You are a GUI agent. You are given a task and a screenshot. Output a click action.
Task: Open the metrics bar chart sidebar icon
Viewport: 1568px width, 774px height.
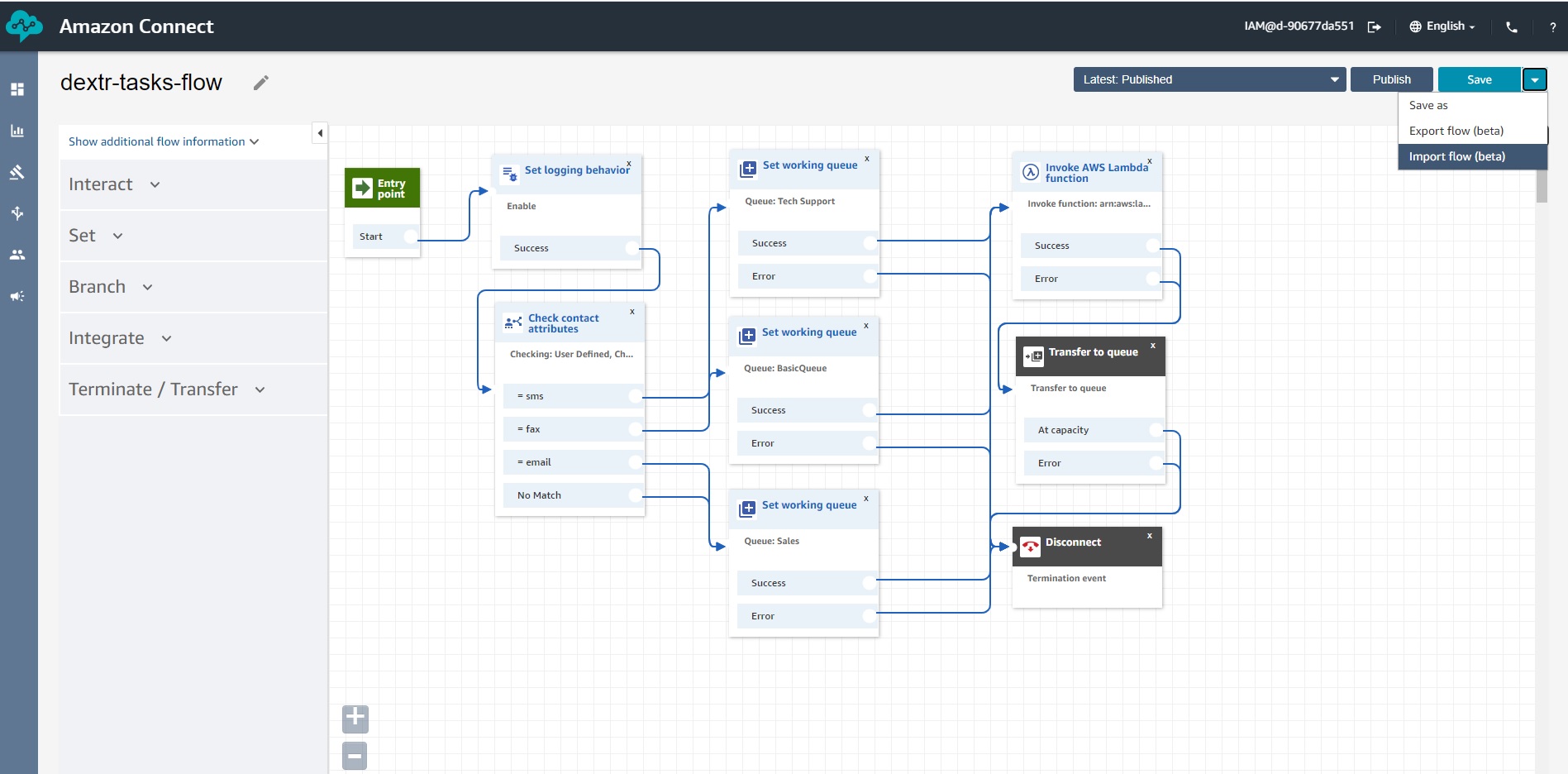(x=17, y=131)
